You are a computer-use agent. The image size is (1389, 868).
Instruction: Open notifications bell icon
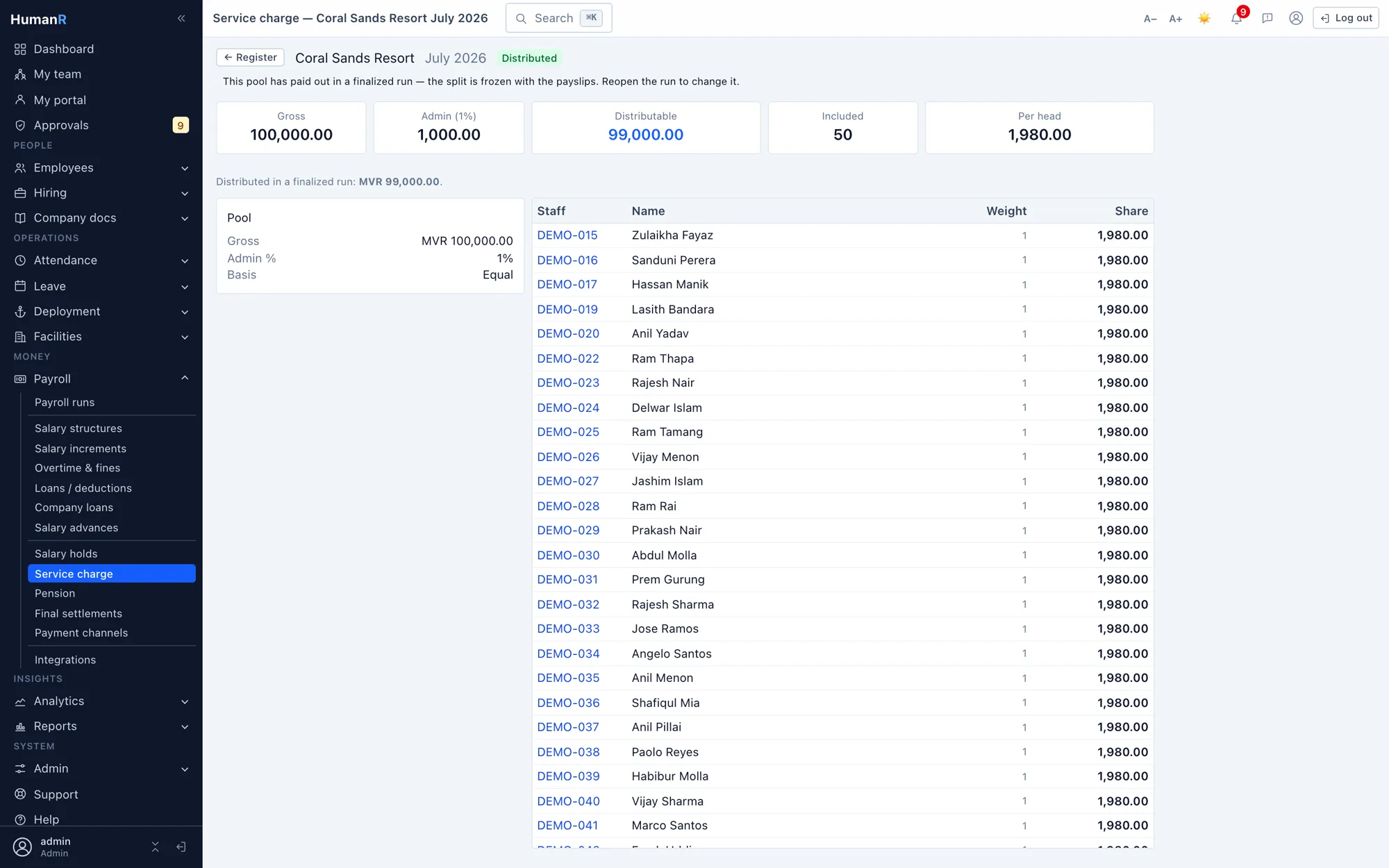pyautogui.click(x=1236, y=19)
